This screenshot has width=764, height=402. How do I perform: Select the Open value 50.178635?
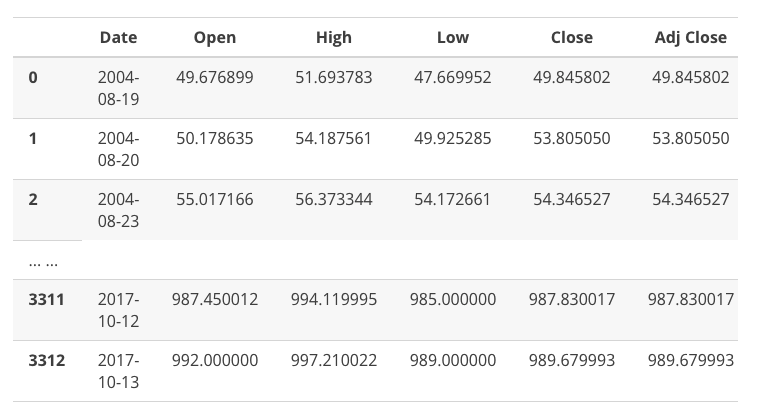click(214, 138)
